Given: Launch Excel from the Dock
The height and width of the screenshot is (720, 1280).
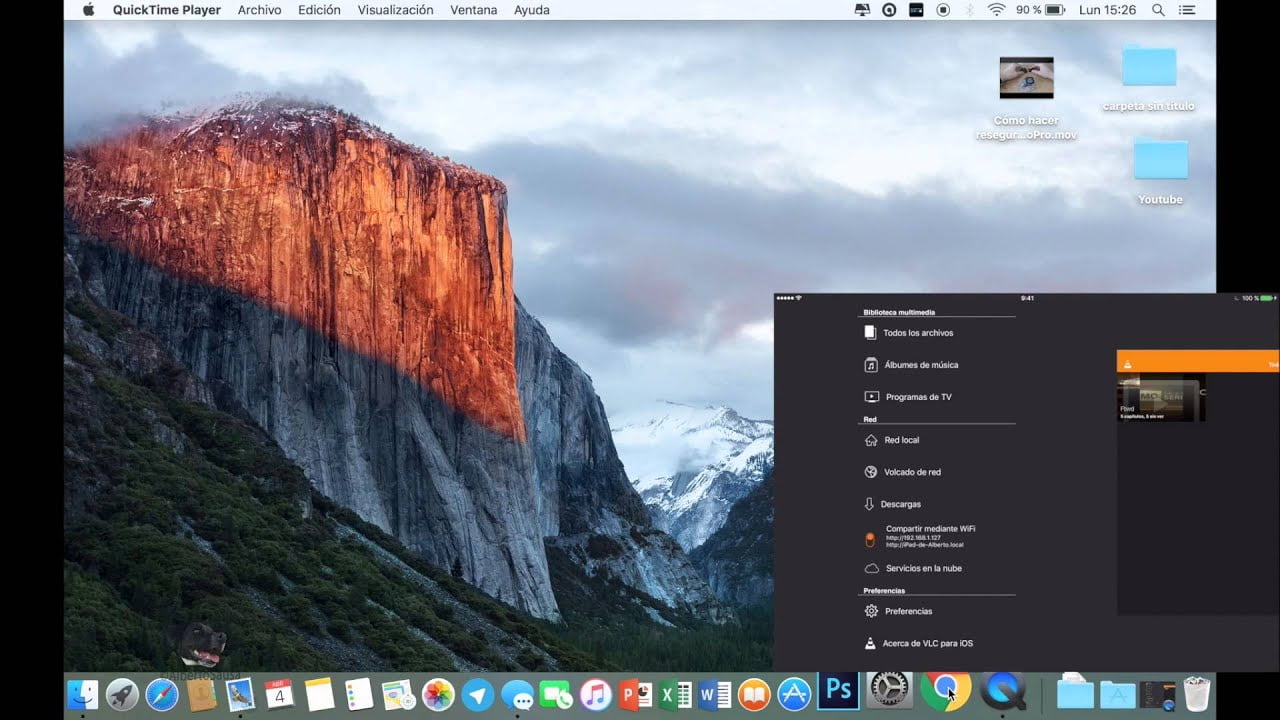Looking at the screenshot, I should click(675, 693).
